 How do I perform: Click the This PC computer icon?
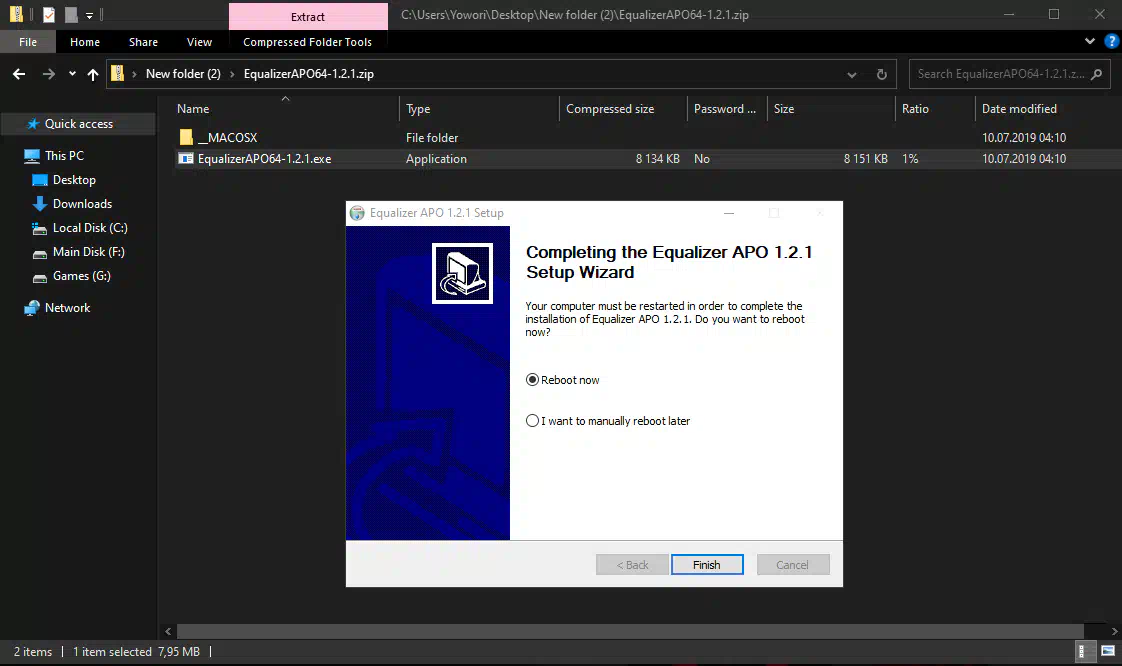coord(31,156)
